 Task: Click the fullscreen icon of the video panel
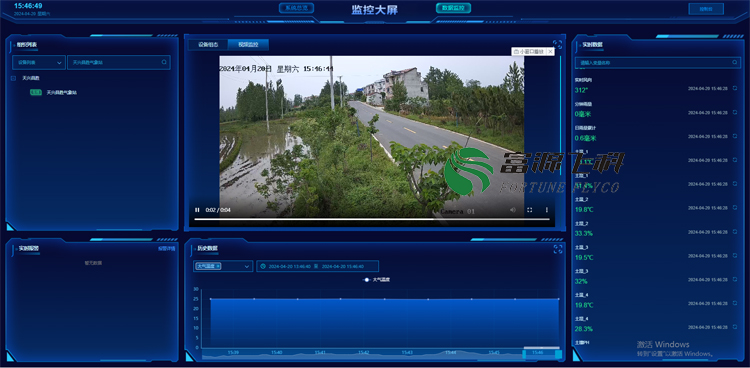point(557,44)
